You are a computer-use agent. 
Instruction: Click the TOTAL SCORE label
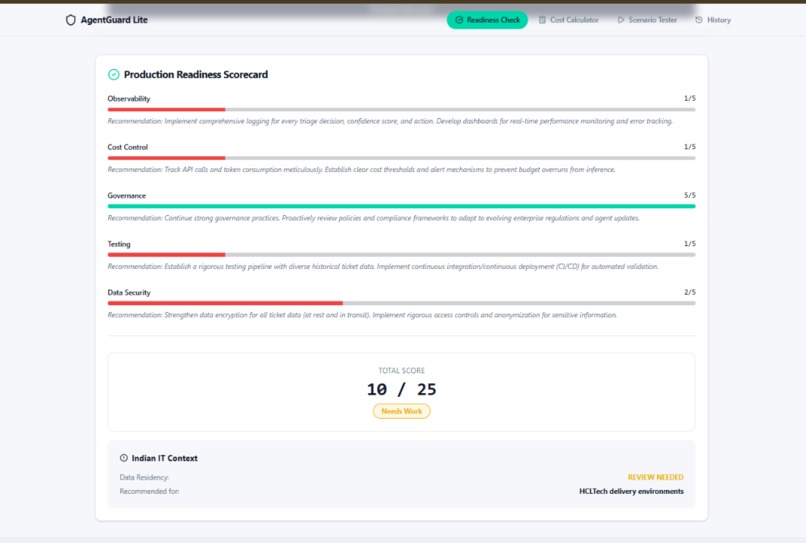(401, 370)
